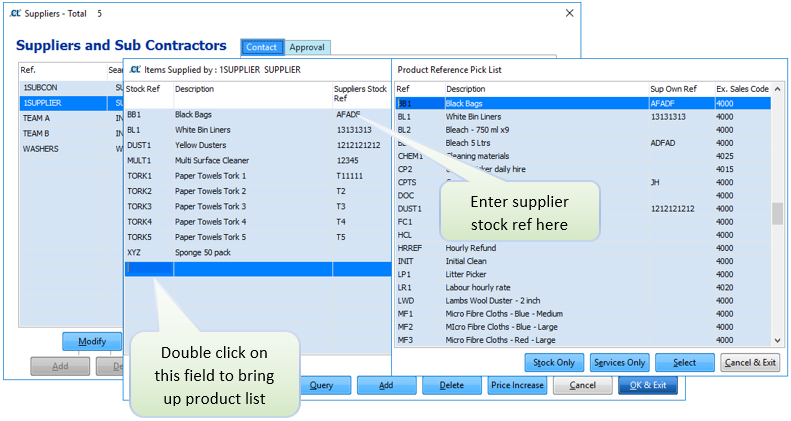Select Micro Fibre Cloths - Red - Large

[583, 340]
